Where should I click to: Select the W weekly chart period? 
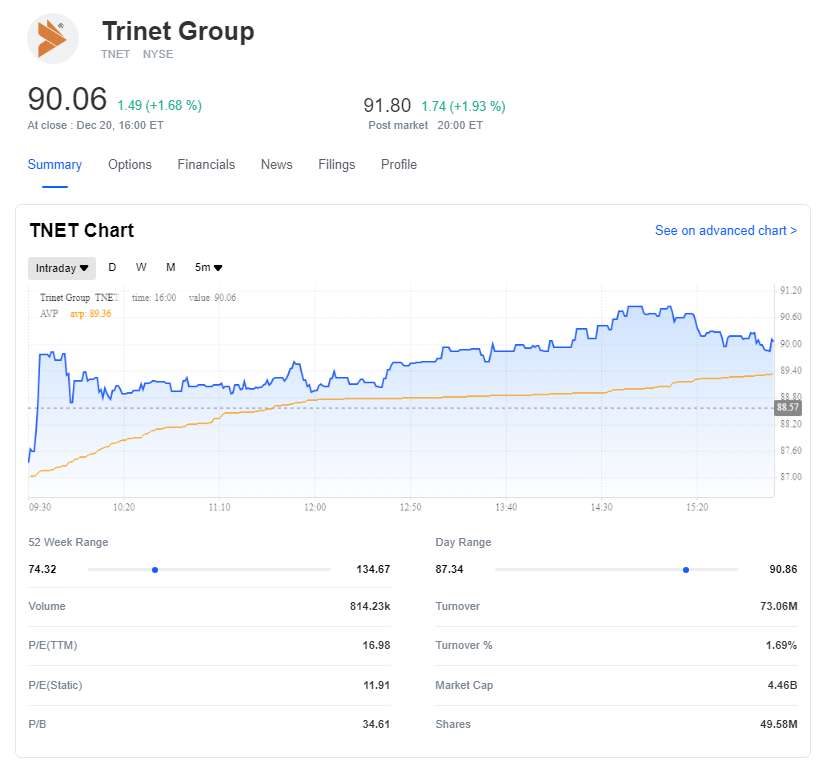click(141, 267)
